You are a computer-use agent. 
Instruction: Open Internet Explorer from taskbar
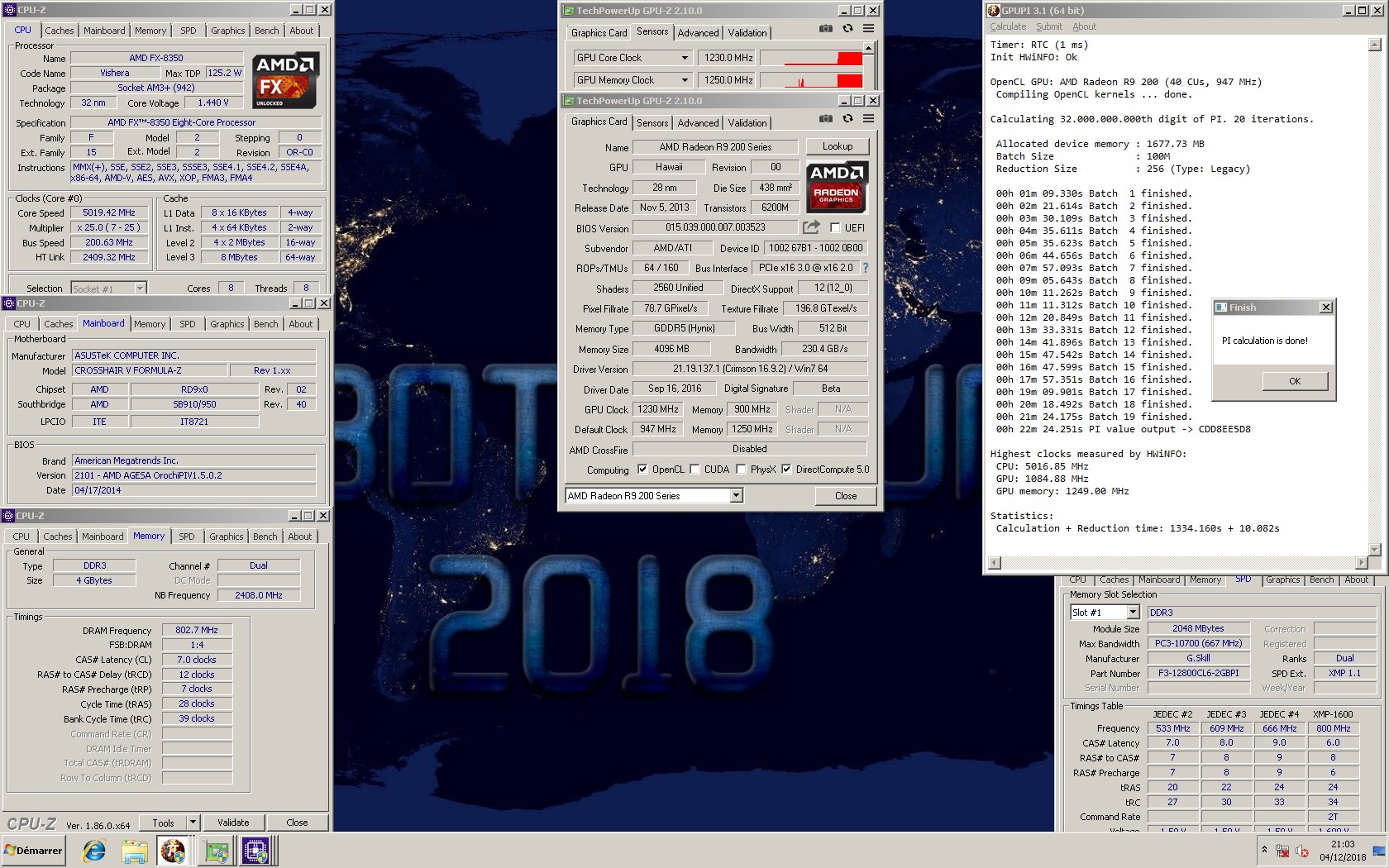click(93, 851)
